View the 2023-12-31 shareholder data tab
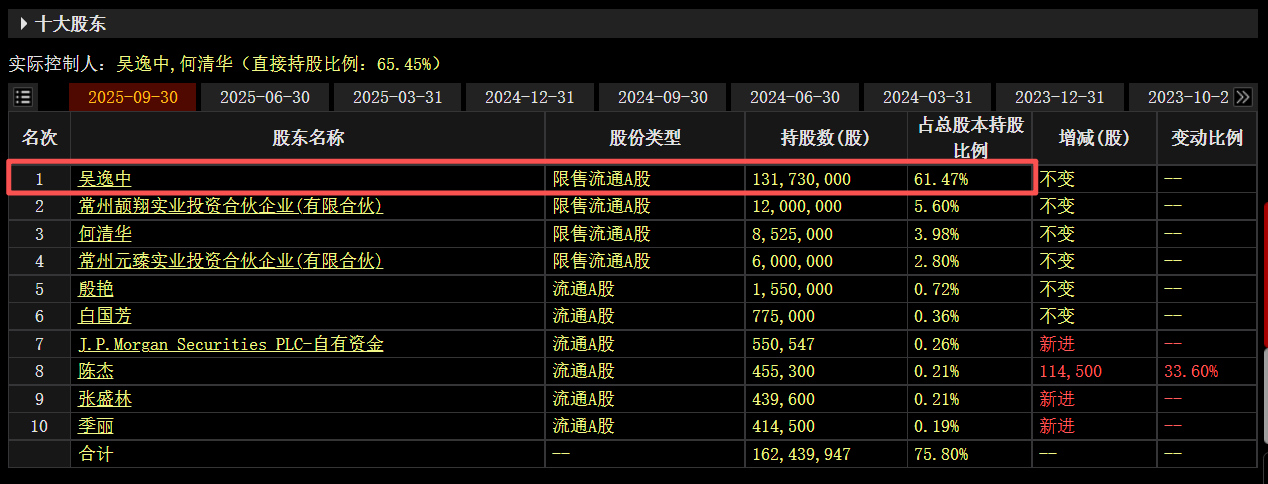The height and width of the screenshot is (484, 1268). tap(1060, 97)
